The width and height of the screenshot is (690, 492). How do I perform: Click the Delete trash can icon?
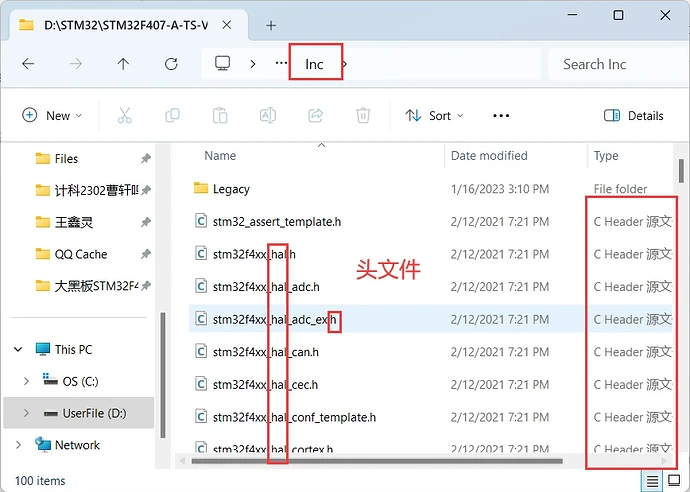(x=364, y=116)
